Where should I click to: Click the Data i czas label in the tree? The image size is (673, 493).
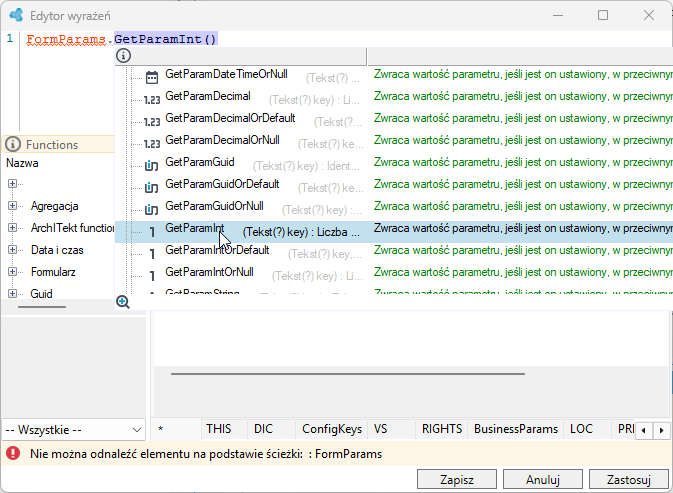click(57, 250)
